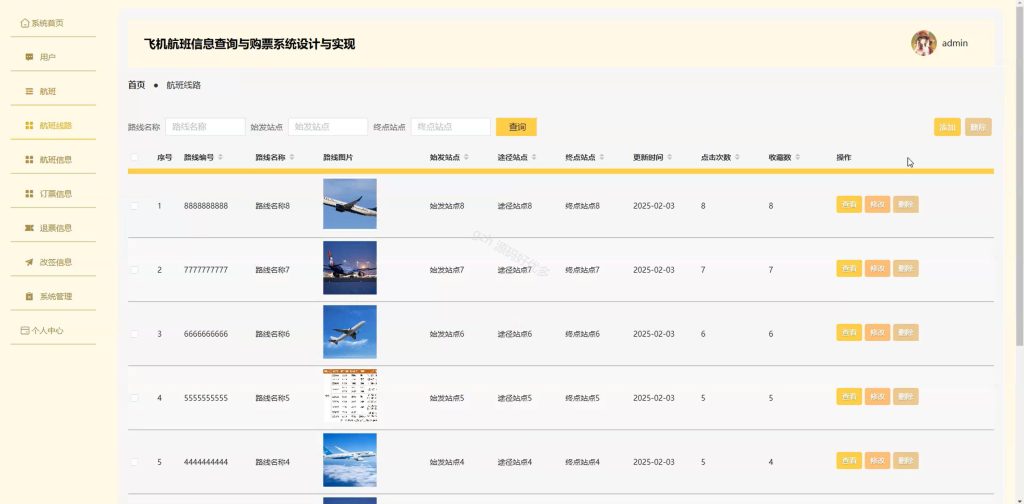
Task: Sort table by 收藏数 column arrows
Action: click(x=798, y=157)
